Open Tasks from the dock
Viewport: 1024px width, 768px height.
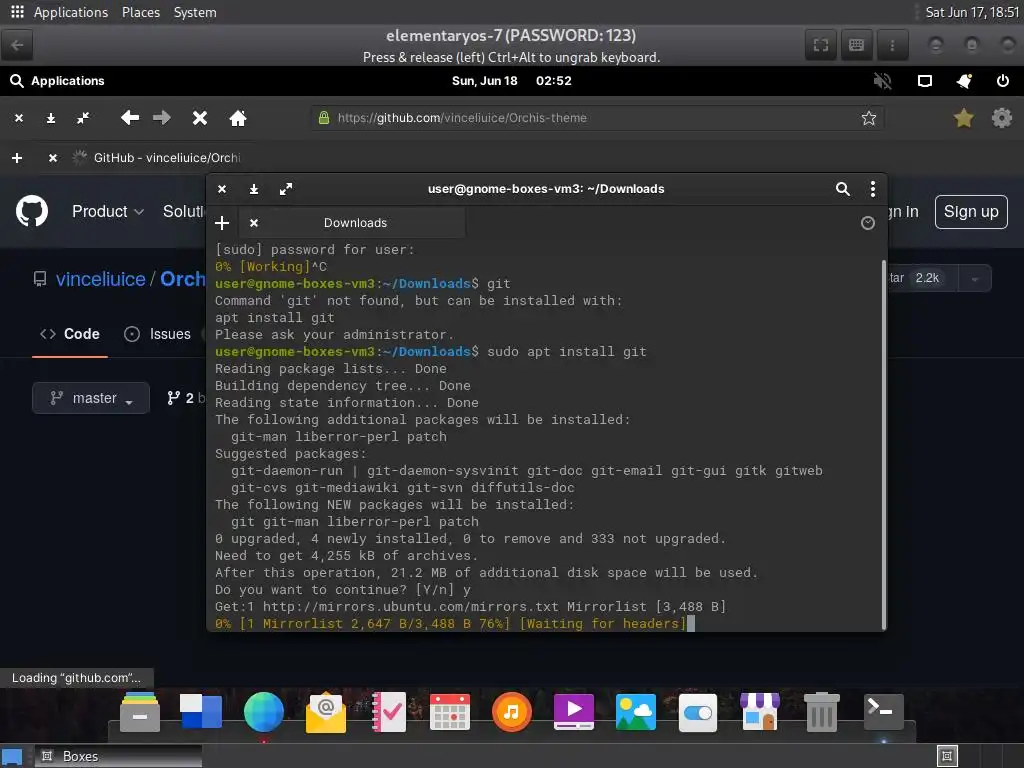click(x=389, y=712)
